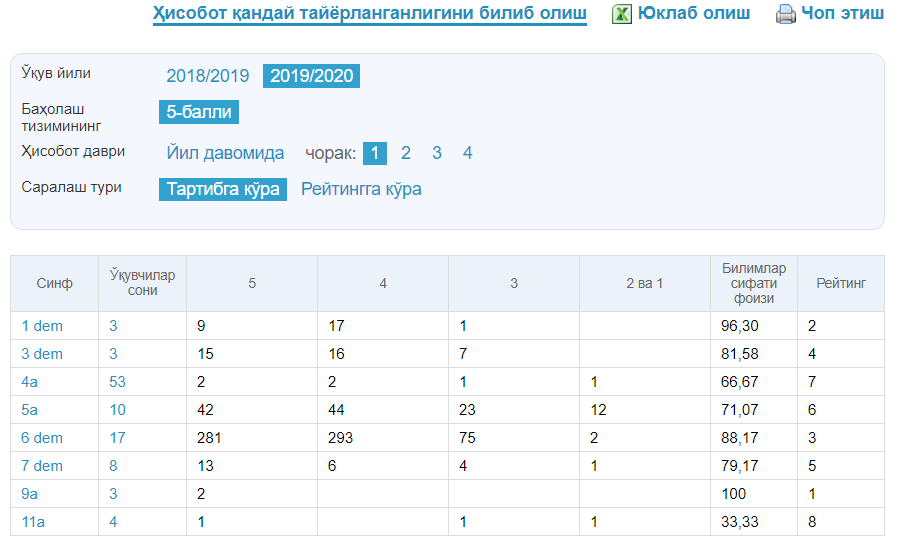Click the Юклаб олиш download link

coord(694,14)
